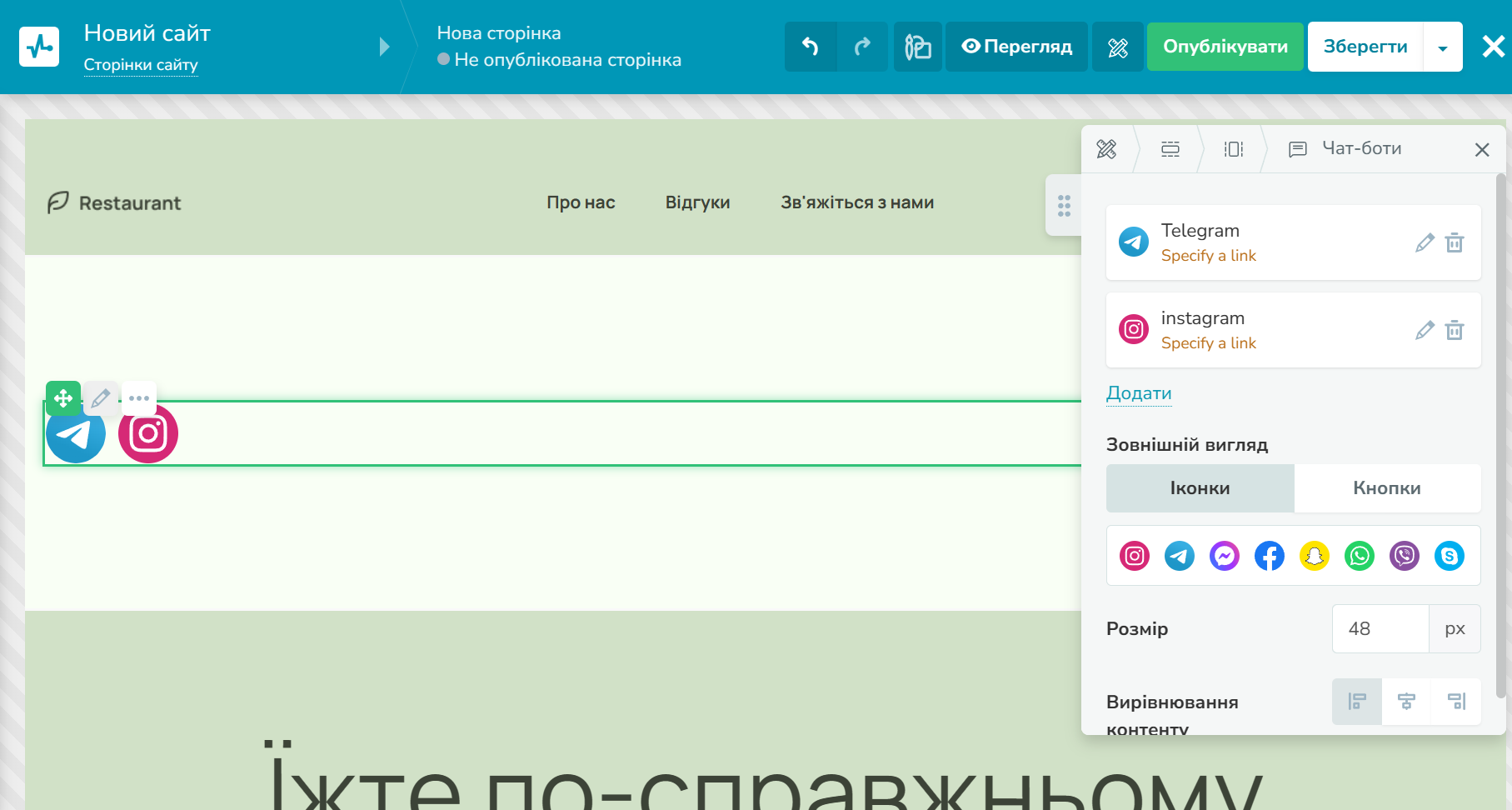This screenshot has height=810, width=1512.
Task: Select the Чат-боти breadcrumb
Action: click(1345, 148)
